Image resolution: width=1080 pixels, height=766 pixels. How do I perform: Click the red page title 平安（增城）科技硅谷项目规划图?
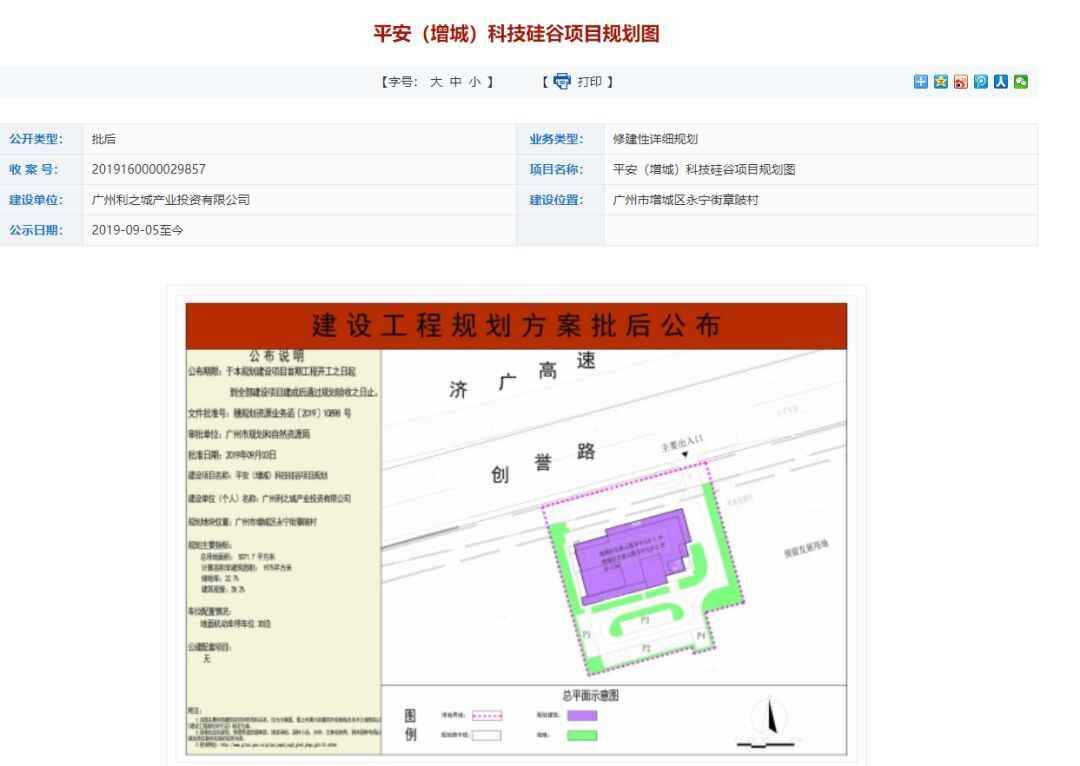click(517, 33)
